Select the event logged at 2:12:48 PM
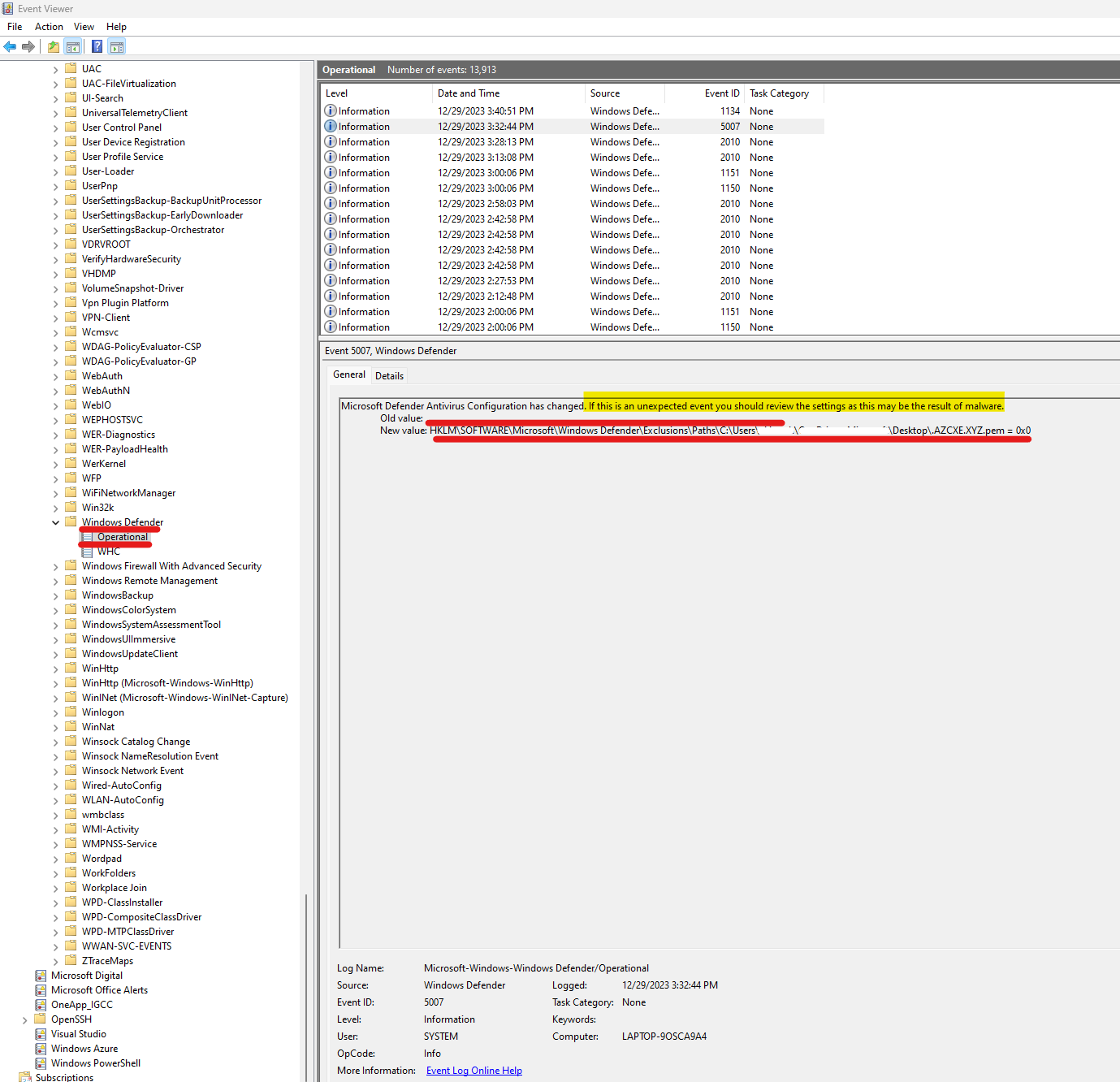Image resolution: width=1120 pixels, height=1082 pixels. 573,296
